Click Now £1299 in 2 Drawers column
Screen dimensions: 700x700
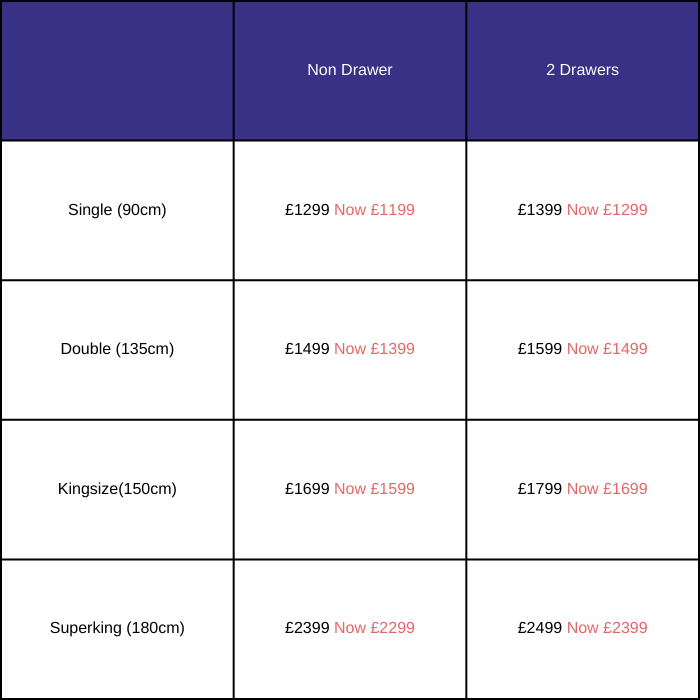tap(607, 210)
